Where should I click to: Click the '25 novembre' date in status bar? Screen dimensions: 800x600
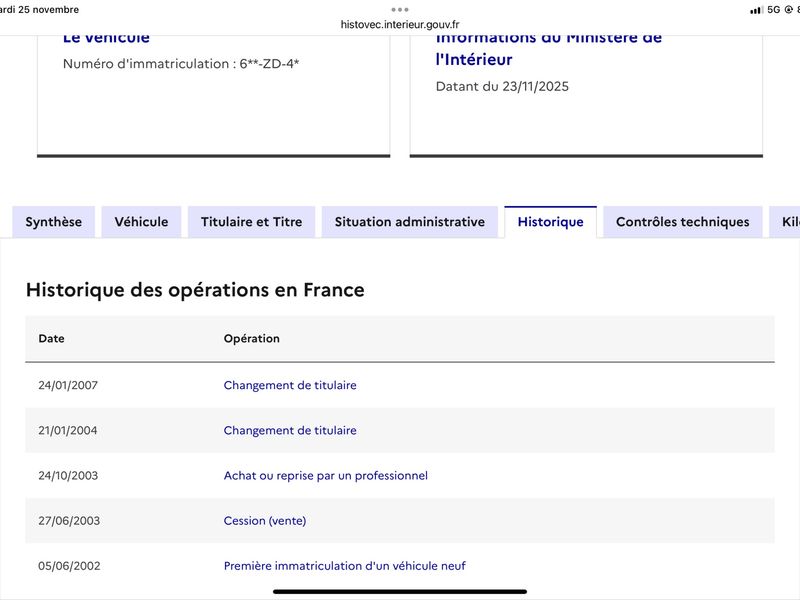[48, 10]
